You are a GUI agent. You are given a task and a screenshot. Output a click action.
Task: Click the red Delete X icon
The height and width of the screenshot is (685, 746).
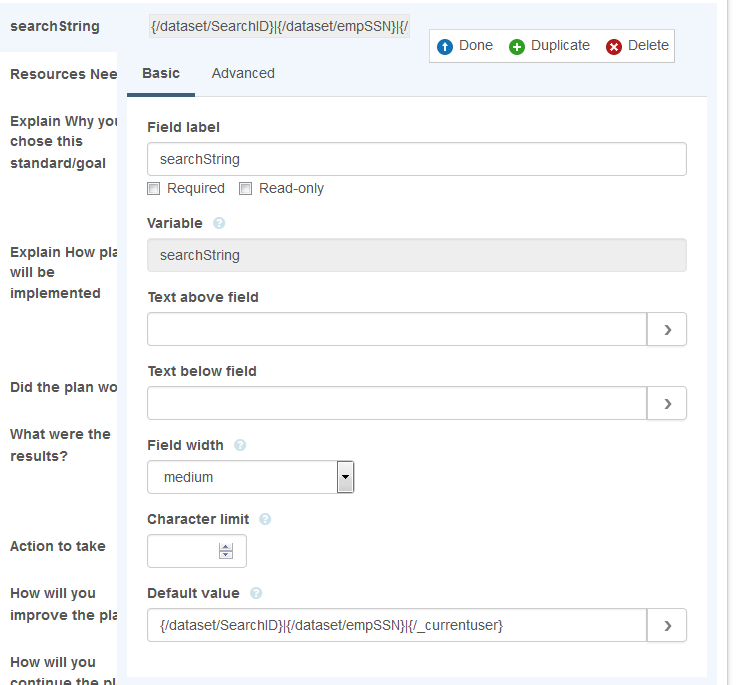coord(614,46)
